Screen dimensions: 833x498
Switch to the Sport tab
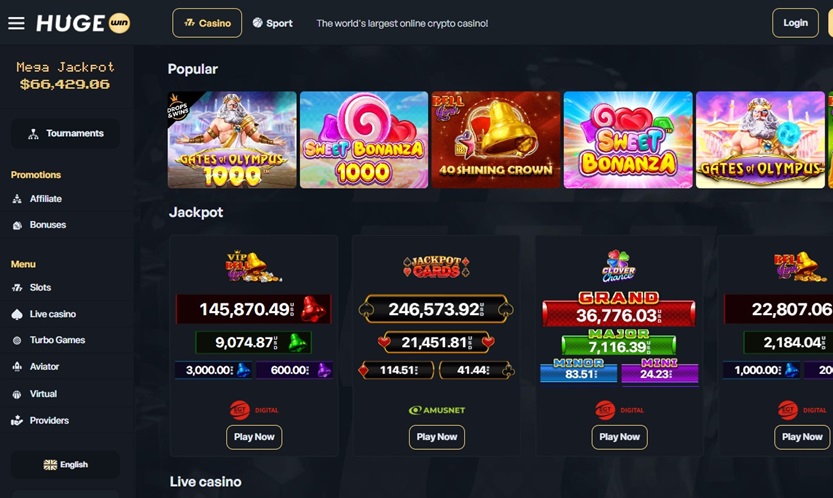(273, 23)
